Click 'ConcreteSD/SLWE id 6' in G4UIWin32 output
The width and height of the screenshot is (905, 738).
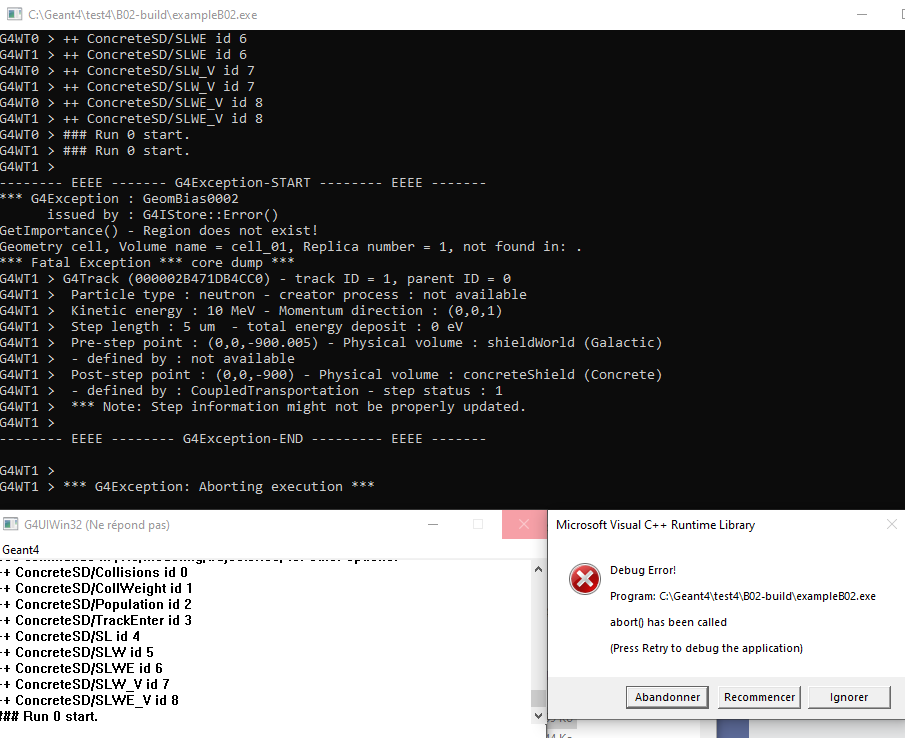tap(89, 668)
